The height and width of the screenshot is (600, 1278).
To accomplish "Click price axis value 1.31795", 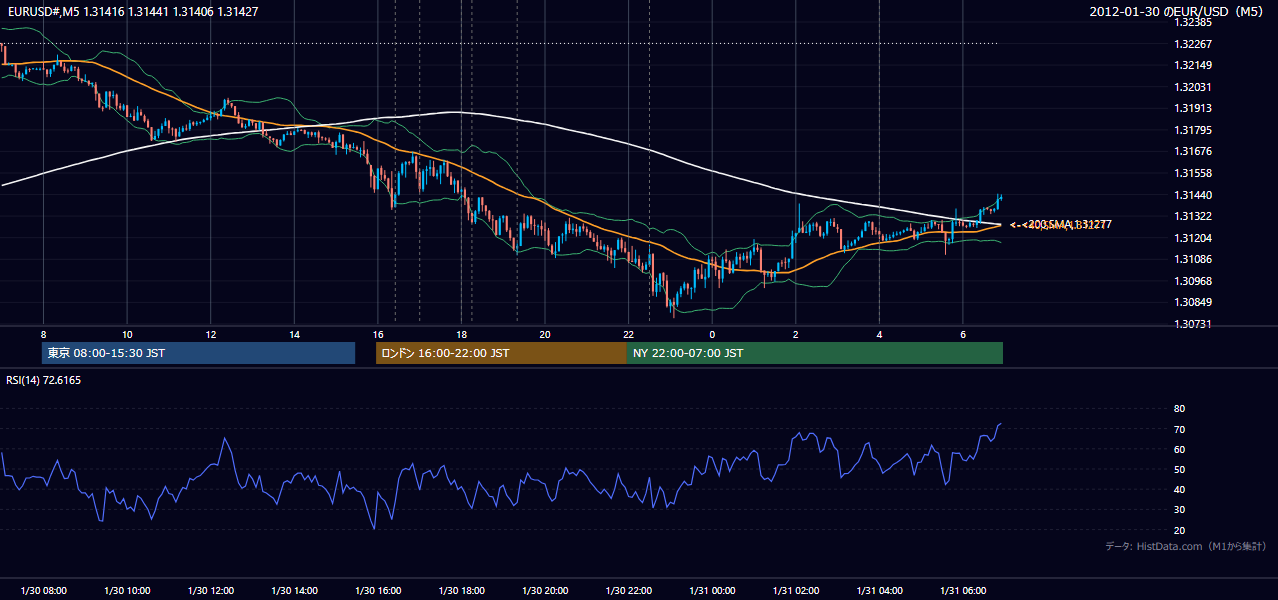I will pyautogui.click(x=1193, y=130).
